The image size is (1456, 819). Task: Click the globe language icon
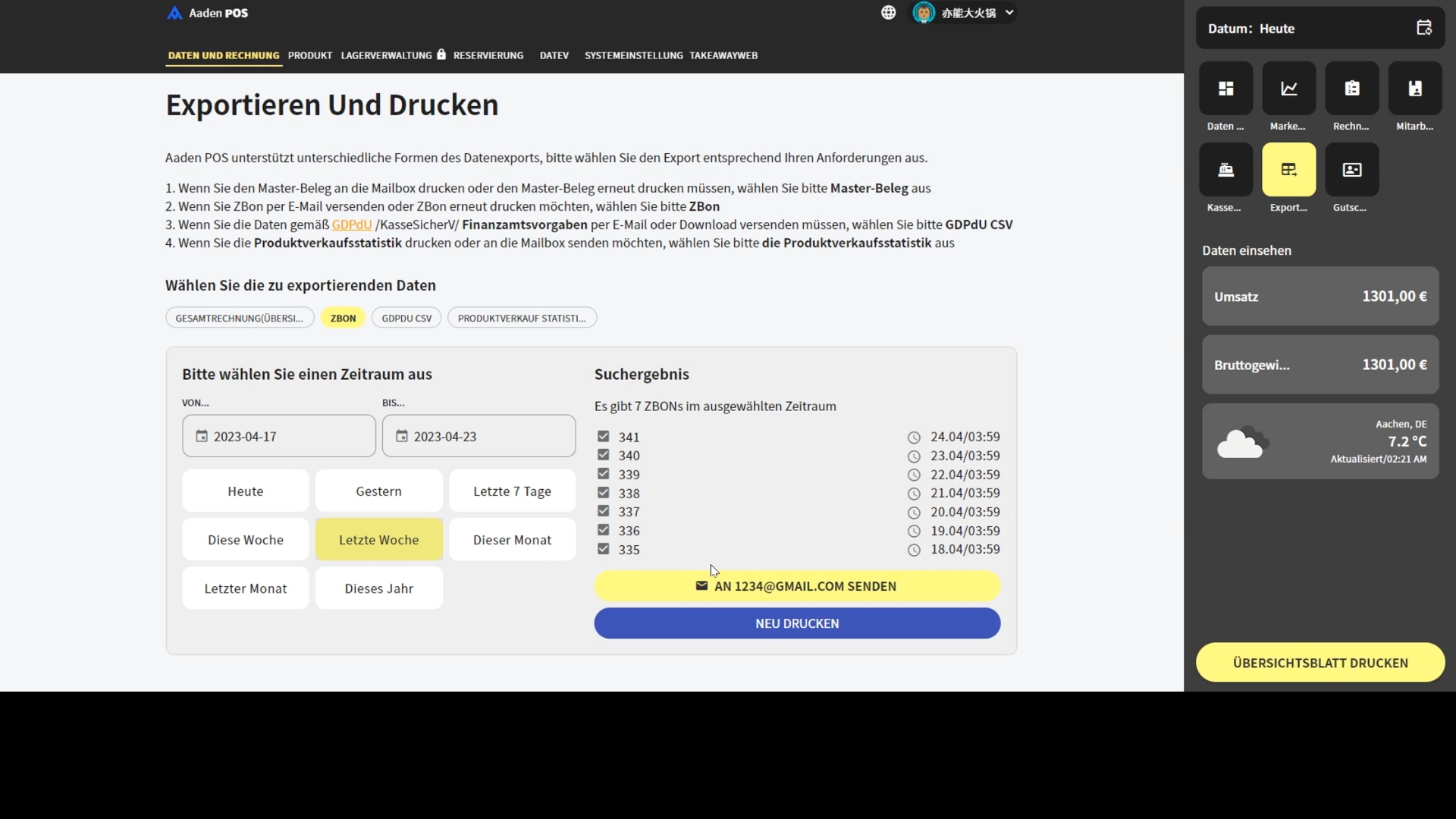(x=888, y=13)
